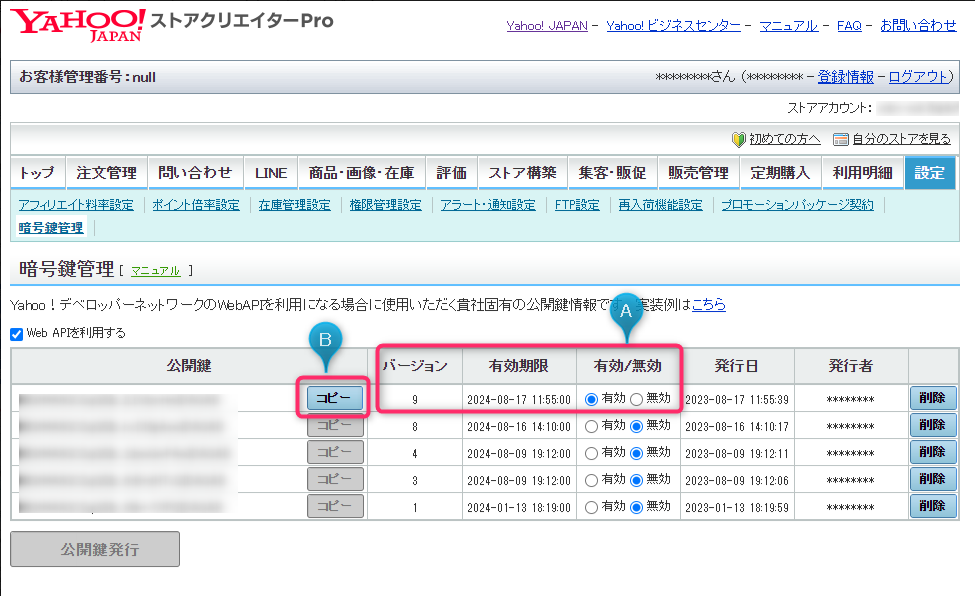Select 無効 radio for version 4
Image resolution: width=975 pixels, height=596 pixels.
[636, 454]
